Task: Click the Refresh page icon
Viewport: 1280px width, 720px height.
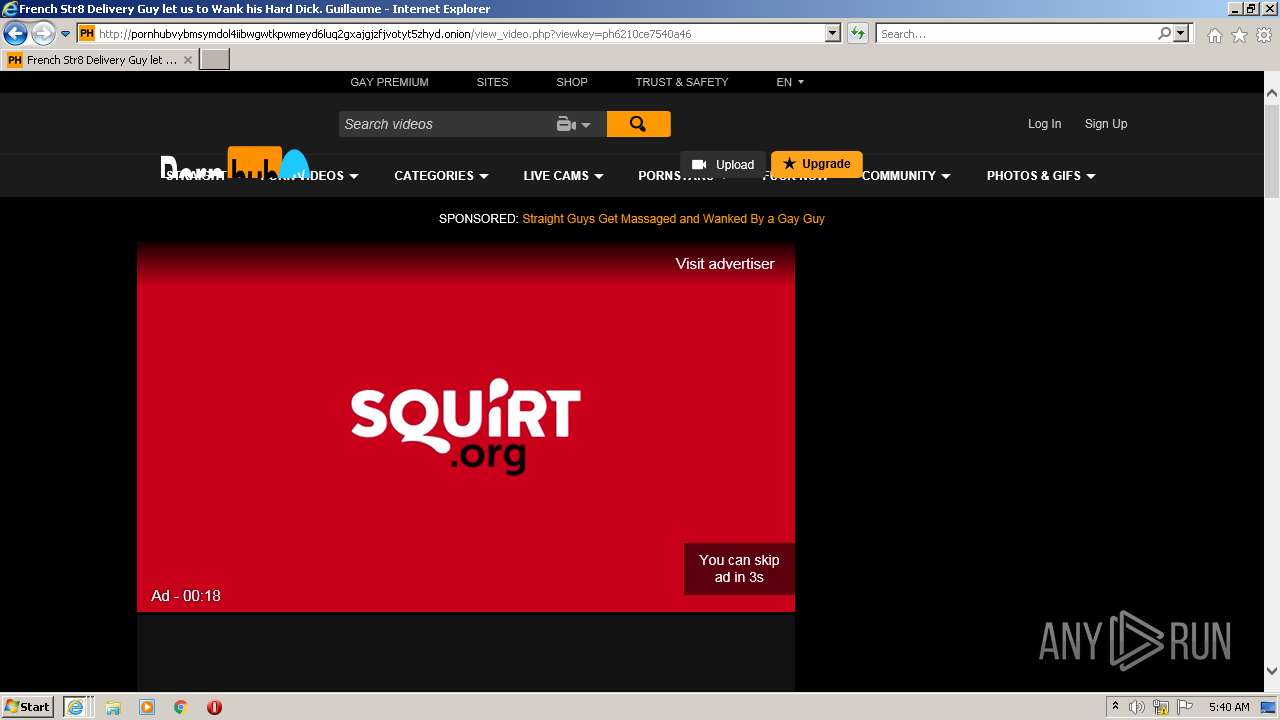Action: (x=858, y=34)
